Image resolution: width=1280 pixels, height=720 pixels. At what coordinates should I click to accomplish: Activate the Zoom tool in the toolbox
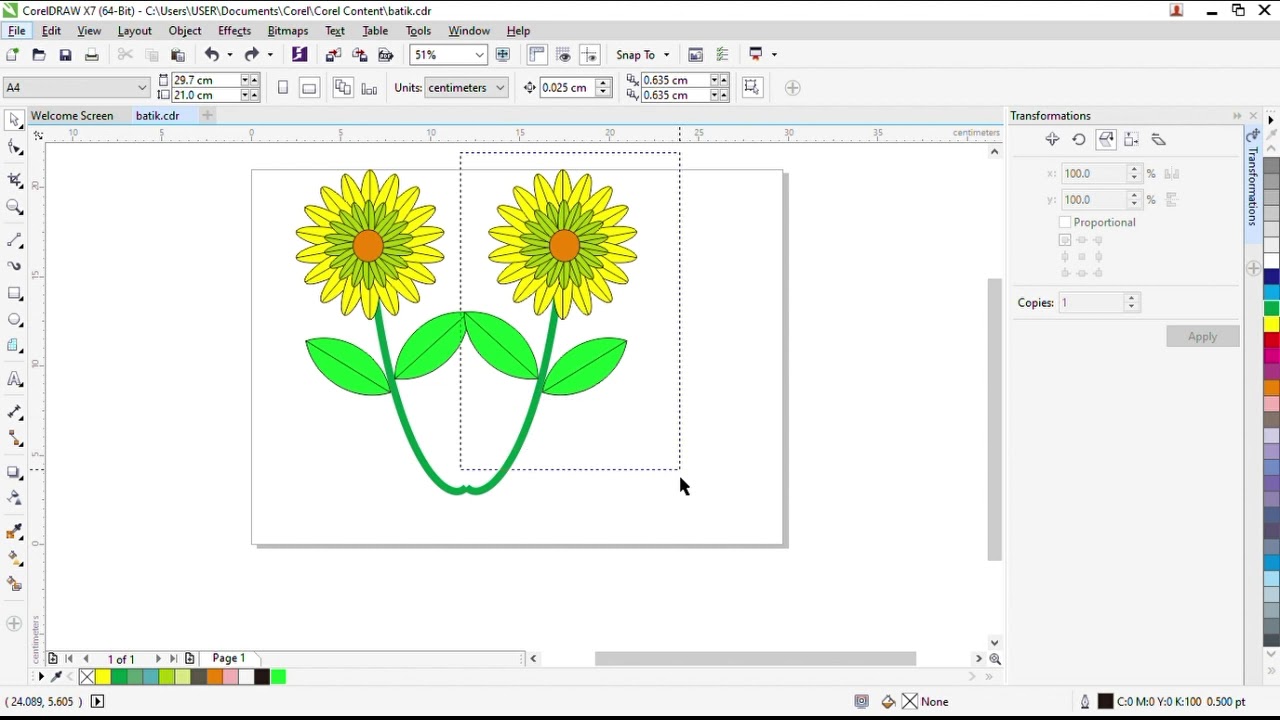(14, 207)
